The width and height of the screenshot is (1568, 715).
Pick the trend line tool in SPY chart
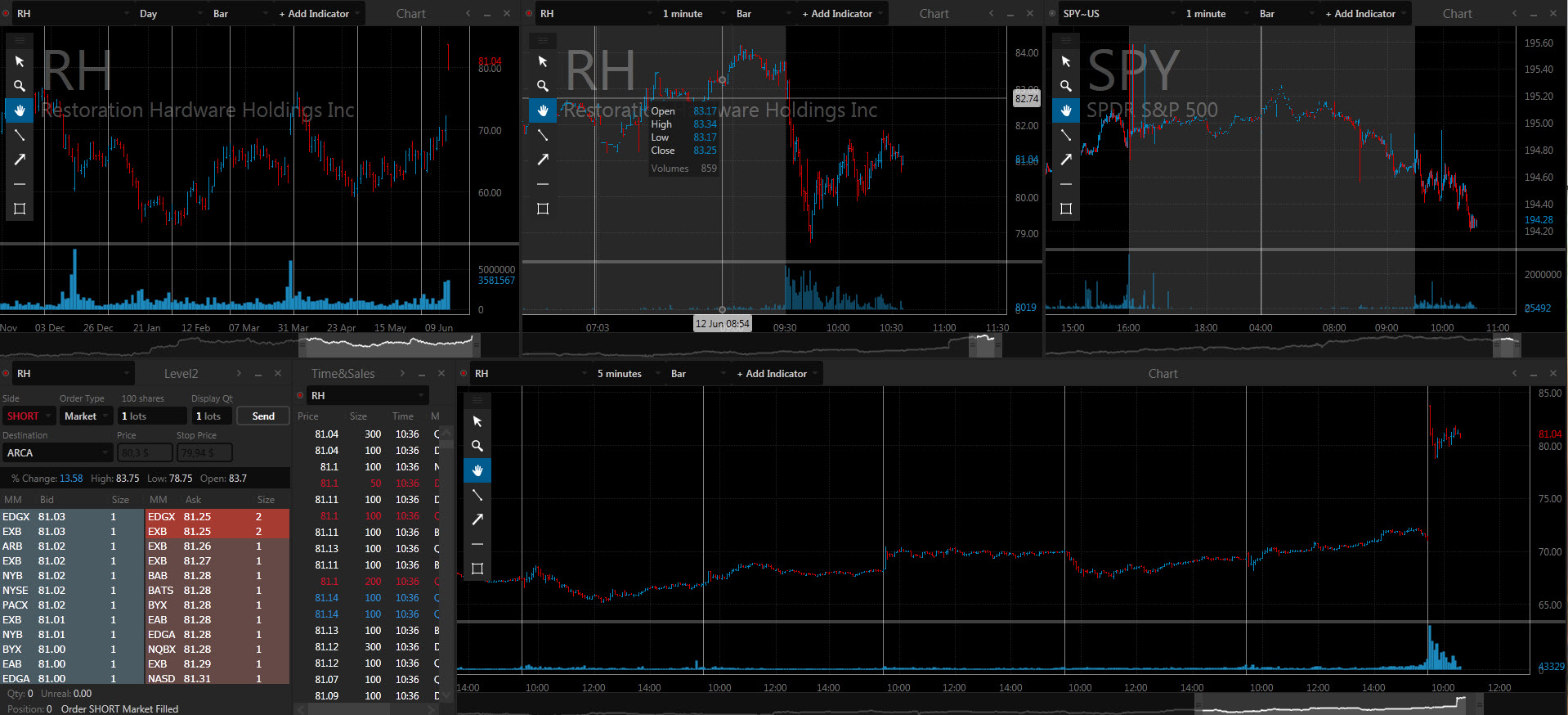[x=1066, y=135]
